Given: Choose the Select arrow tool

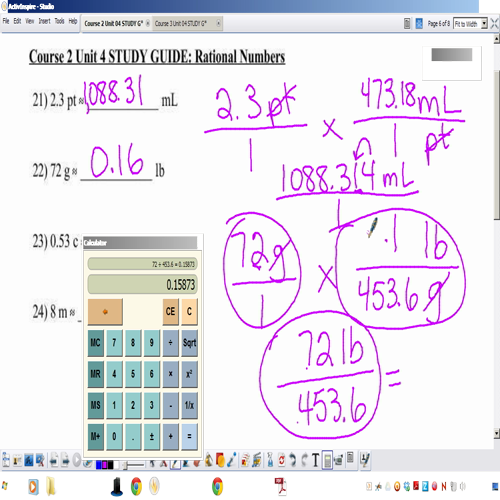Looking at the screenshot, I should (x=152, y=463).
